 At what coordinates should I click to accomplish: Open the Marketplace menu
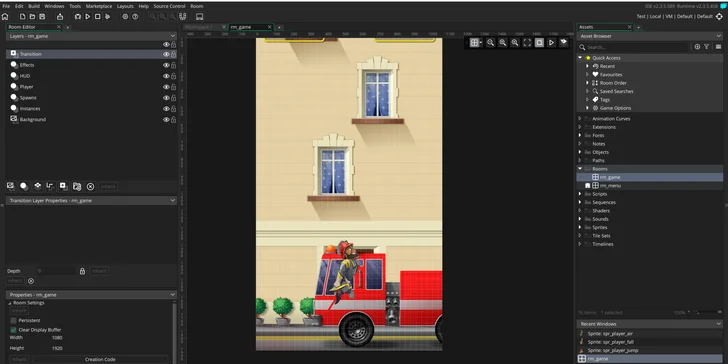point(98,6)
